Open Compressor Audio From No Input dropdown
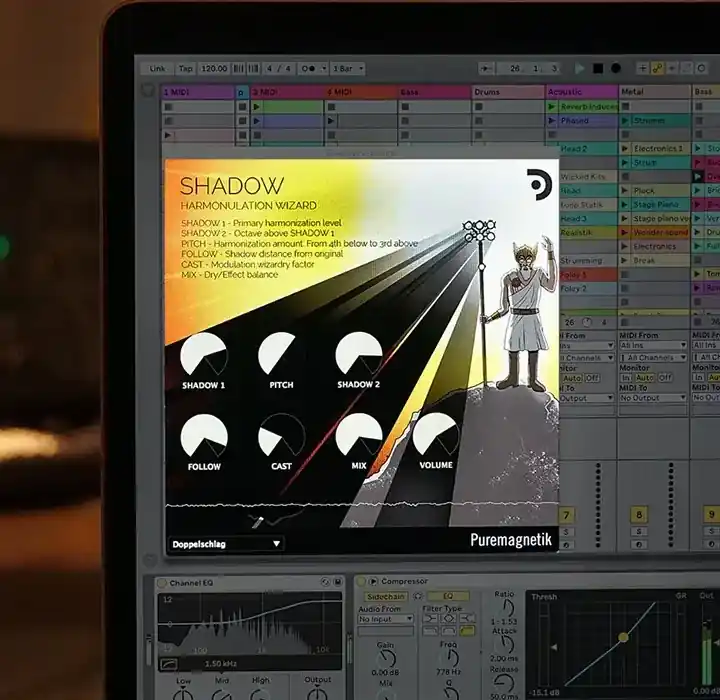This screenshot has height=700, width=720. point(386,619)
